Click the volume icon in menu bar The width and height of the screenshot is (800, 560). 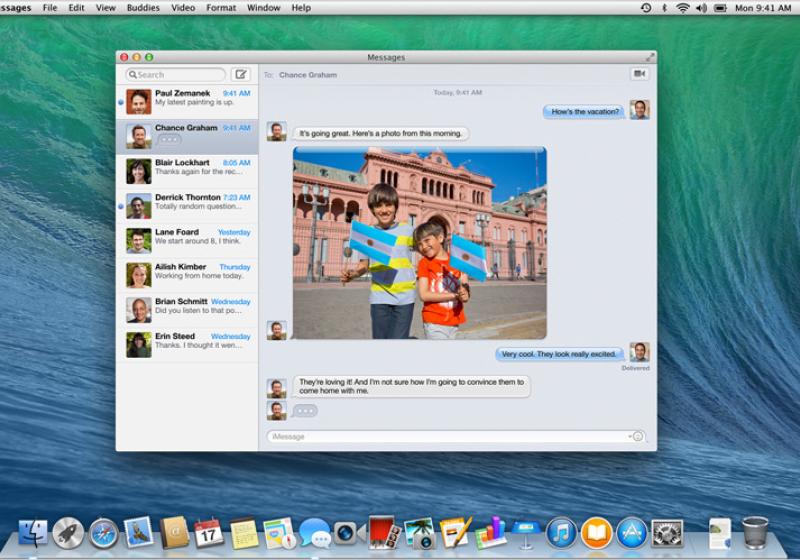pos(702,8)
